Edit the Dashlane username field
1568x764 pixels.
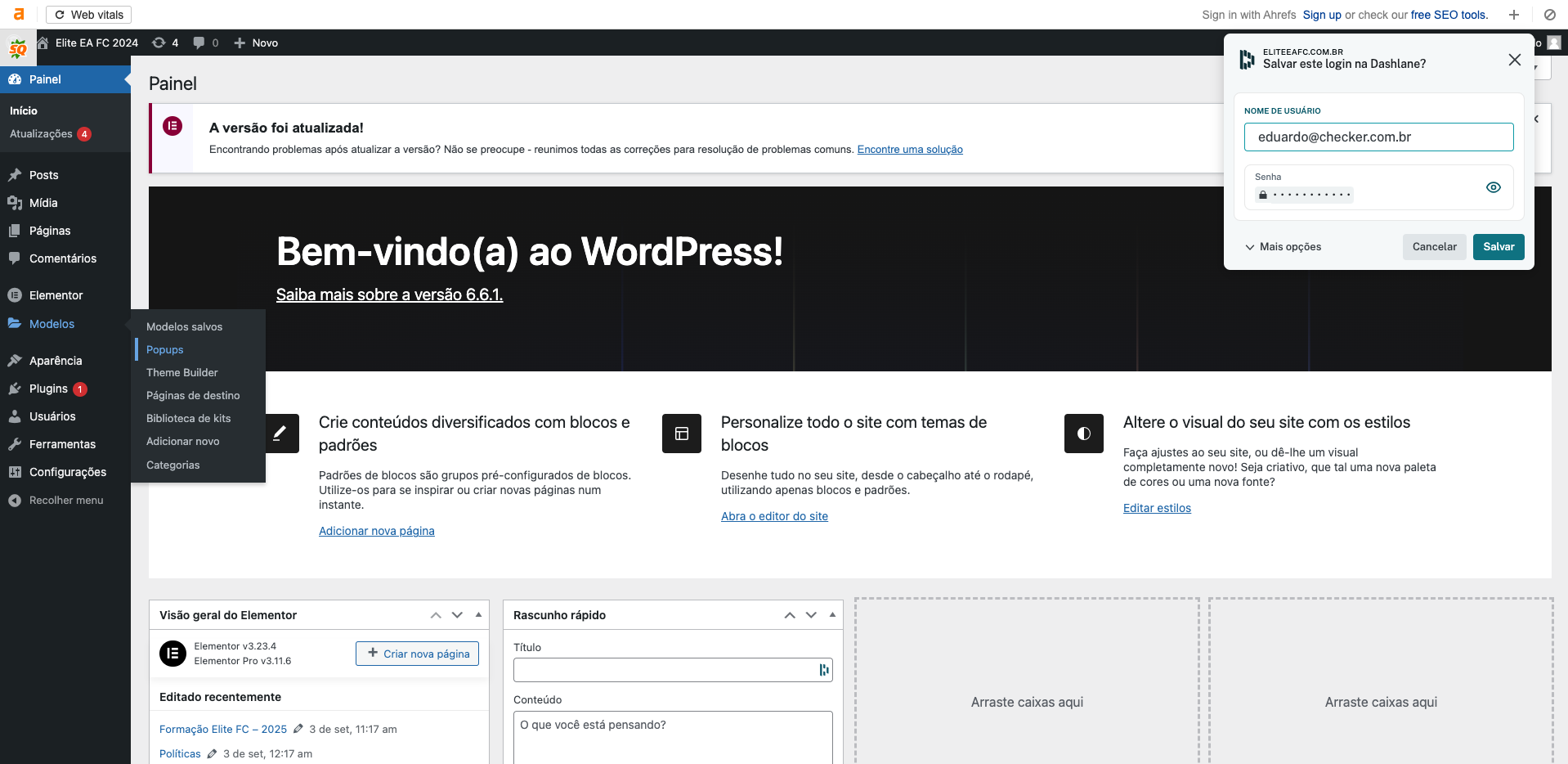(1378, 137)
